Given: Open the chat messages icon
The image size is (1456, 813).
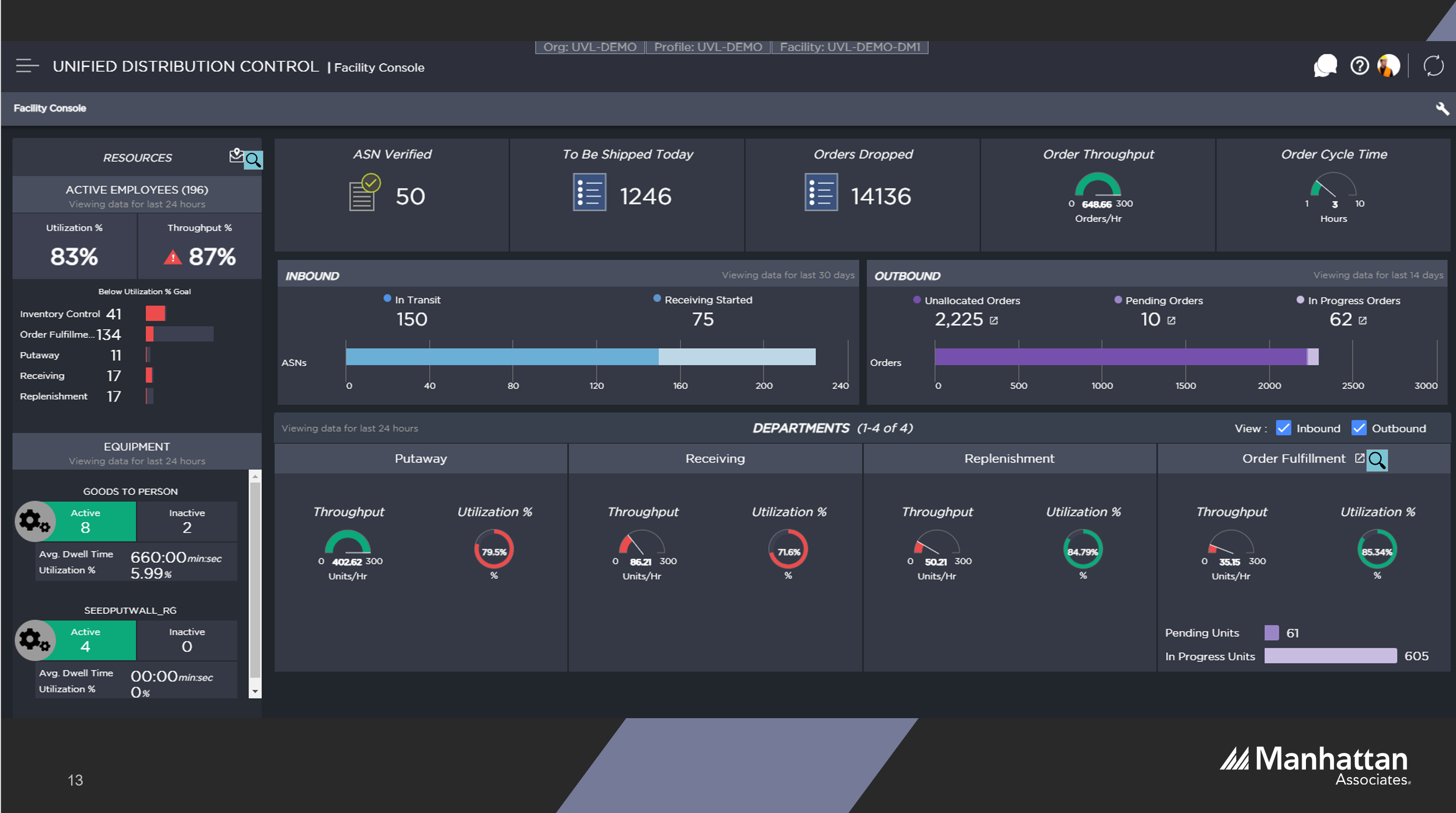Looking at the screenshot, I should (1325, 66).
